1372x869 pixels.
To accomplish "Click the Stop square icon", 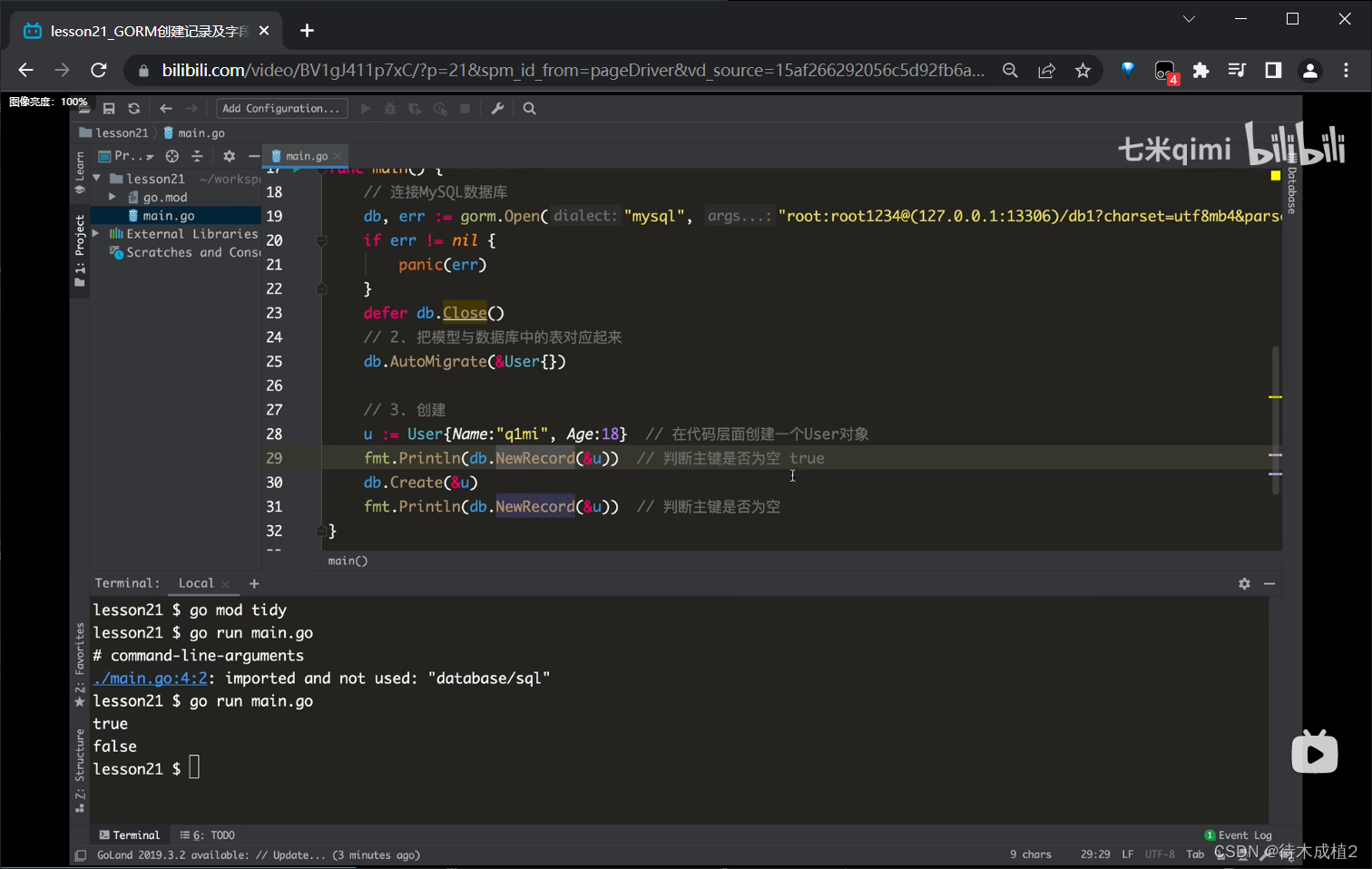I will click(465, 109).
